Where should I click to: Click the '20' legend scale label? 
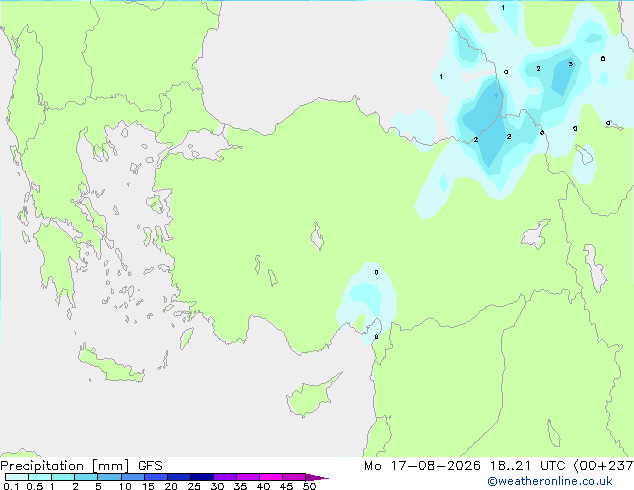[x=171, y=486]
